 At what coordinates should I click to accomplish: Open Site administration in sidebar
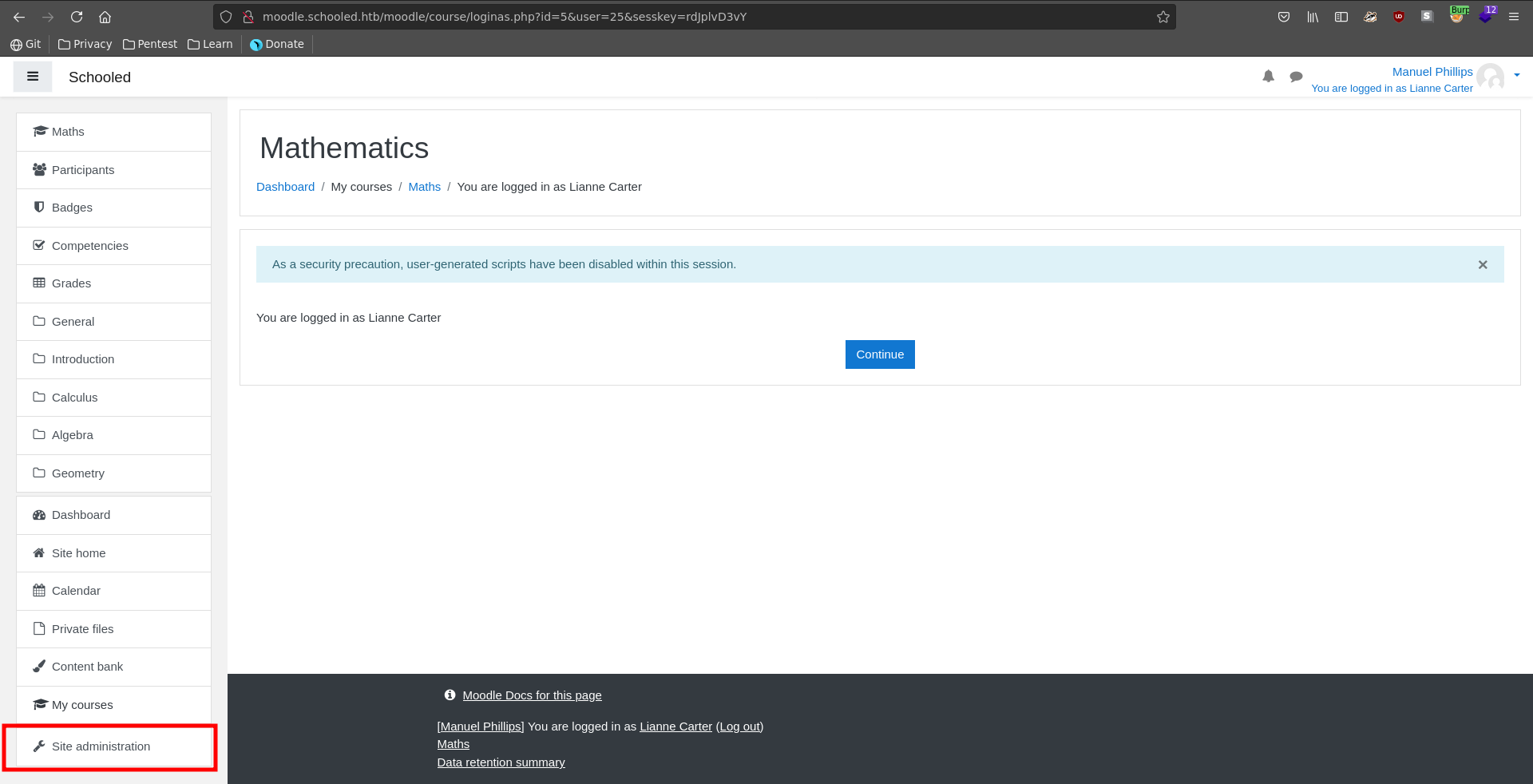coord(101,746)
